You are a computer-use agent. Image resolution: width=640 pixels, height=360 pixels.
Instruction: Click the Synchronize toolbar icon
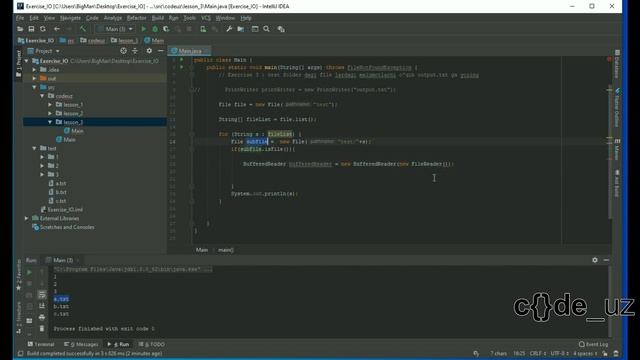coord(43,29)
